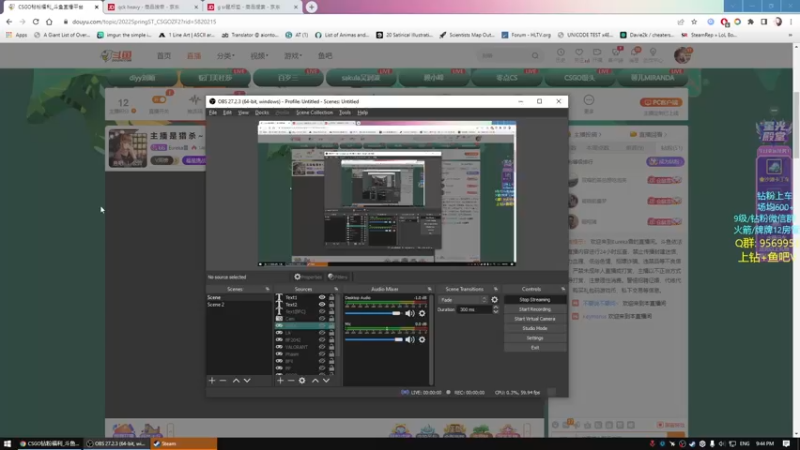
Task: Open 分类 dropdown in Douyu navigation
Action: click(x=226, y=56)
